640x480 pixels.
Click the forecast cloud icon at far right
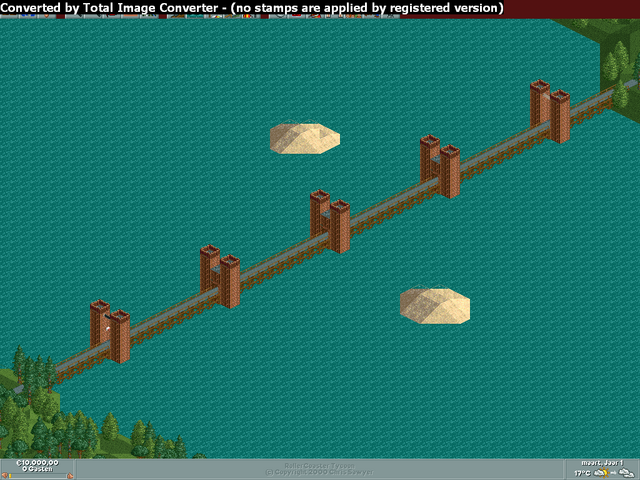click(x=626, y=473)
